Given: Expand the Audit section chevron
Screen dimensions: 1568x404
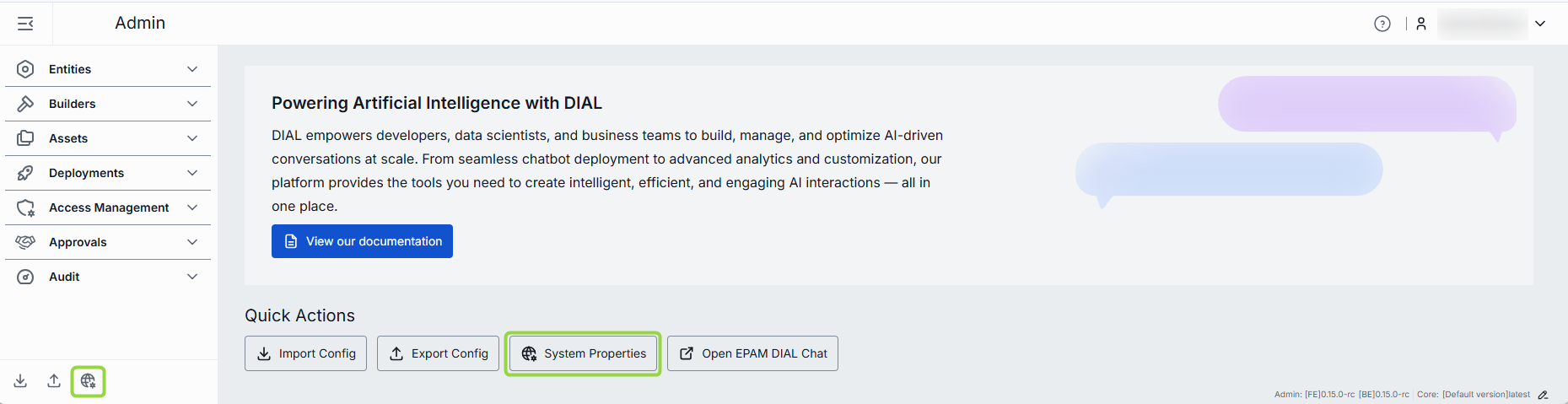Looking at the screenshot, I should (192, 277).
